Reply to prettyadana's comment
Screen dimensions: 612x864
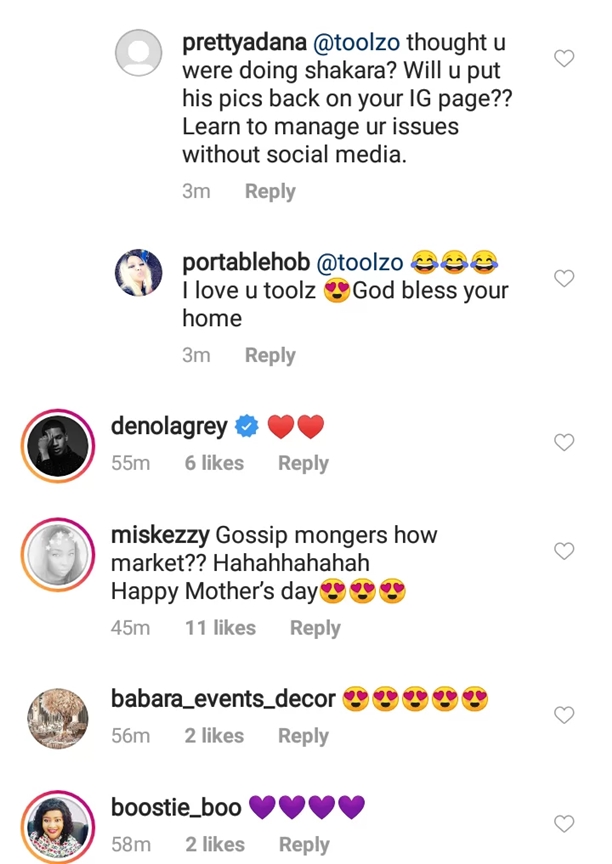pyautogui.click(x=270, y=191)
